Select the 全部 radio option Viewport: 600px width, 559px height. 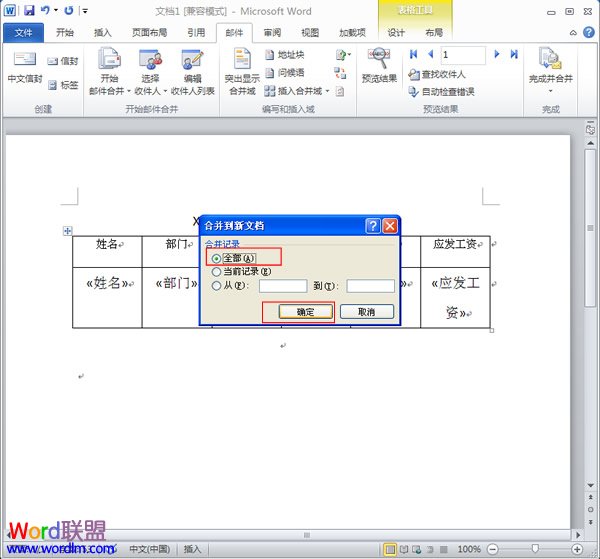click(217, 258)
